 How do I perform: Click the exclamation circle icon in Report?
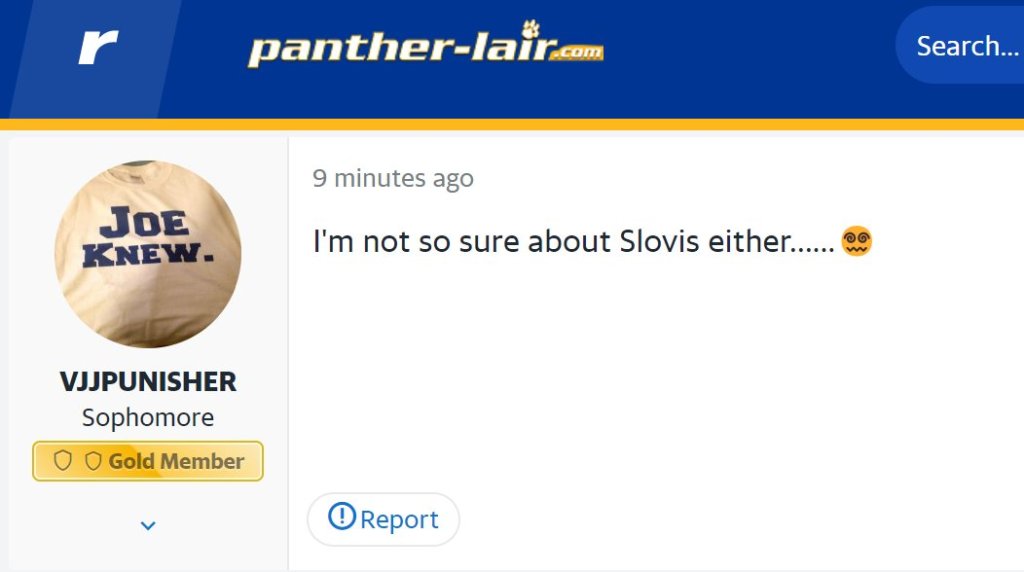pyautogui.click(x=342, y=517)
